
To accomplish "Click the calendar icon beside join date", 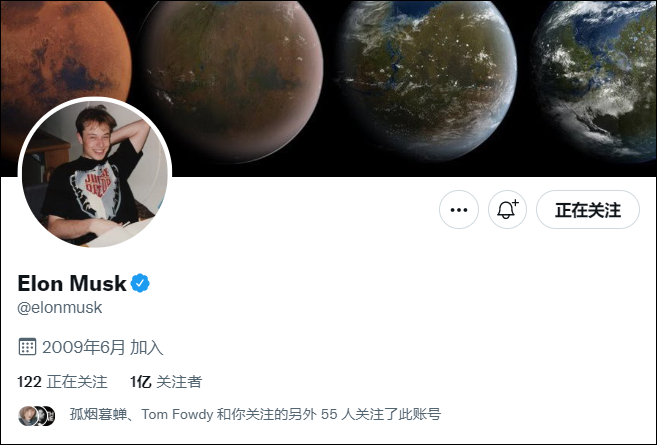I will pyautogui.click(x=27, y=347).
